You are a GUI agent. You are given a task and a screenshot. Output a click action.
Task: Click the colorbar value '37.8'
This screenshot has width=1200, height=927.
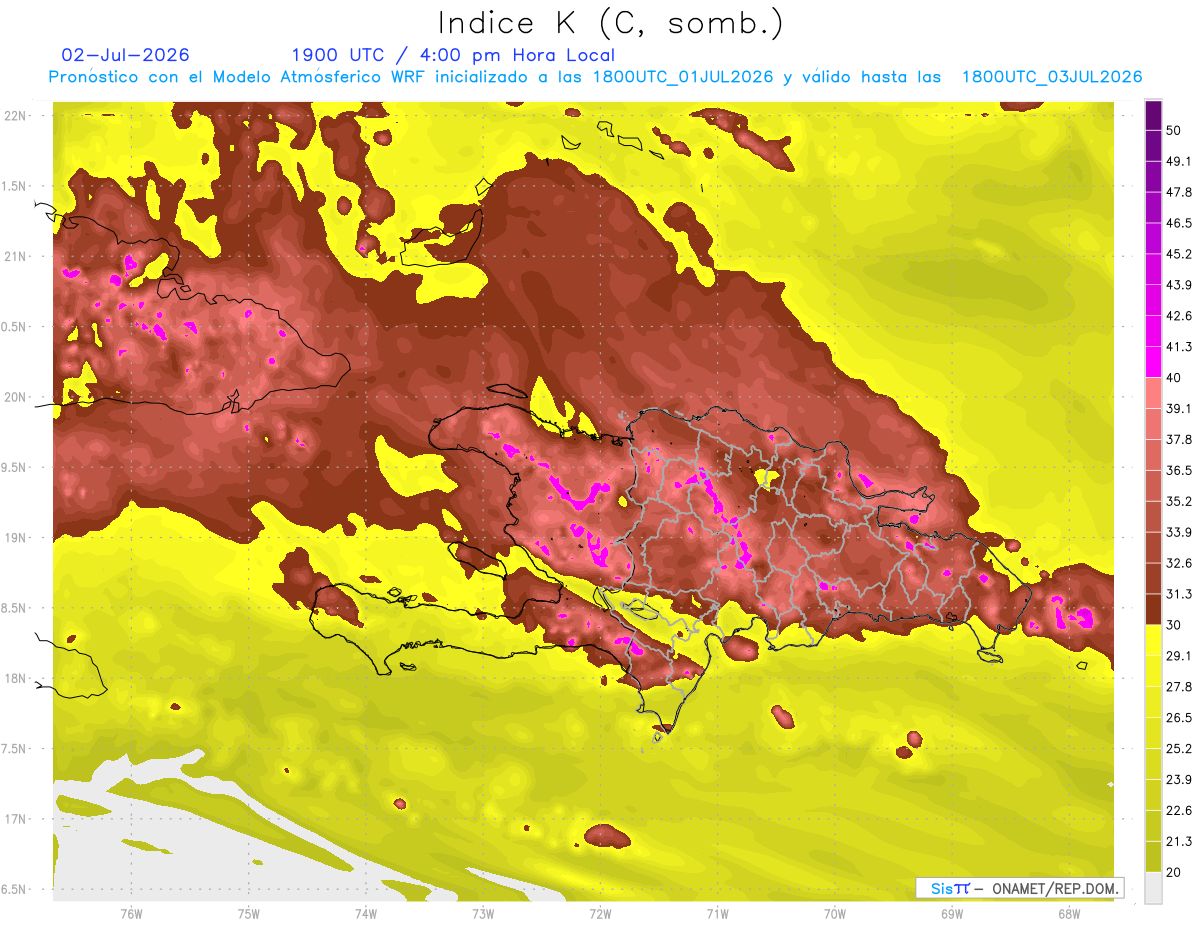[1179, 439]
